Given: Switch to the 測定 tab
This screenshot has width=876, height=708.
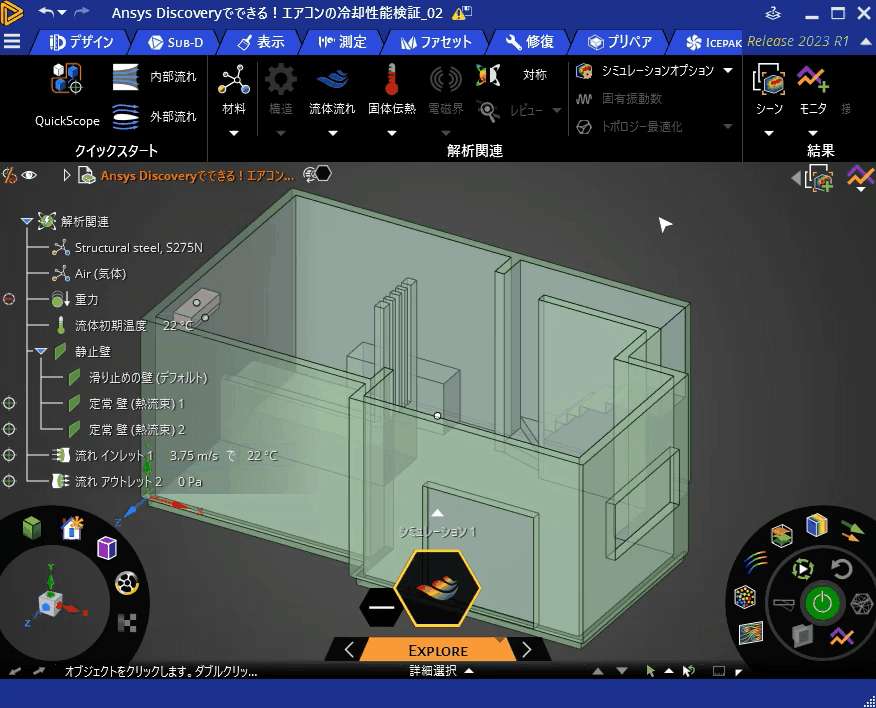Looking at the screenshot, I should click(342, 42).
